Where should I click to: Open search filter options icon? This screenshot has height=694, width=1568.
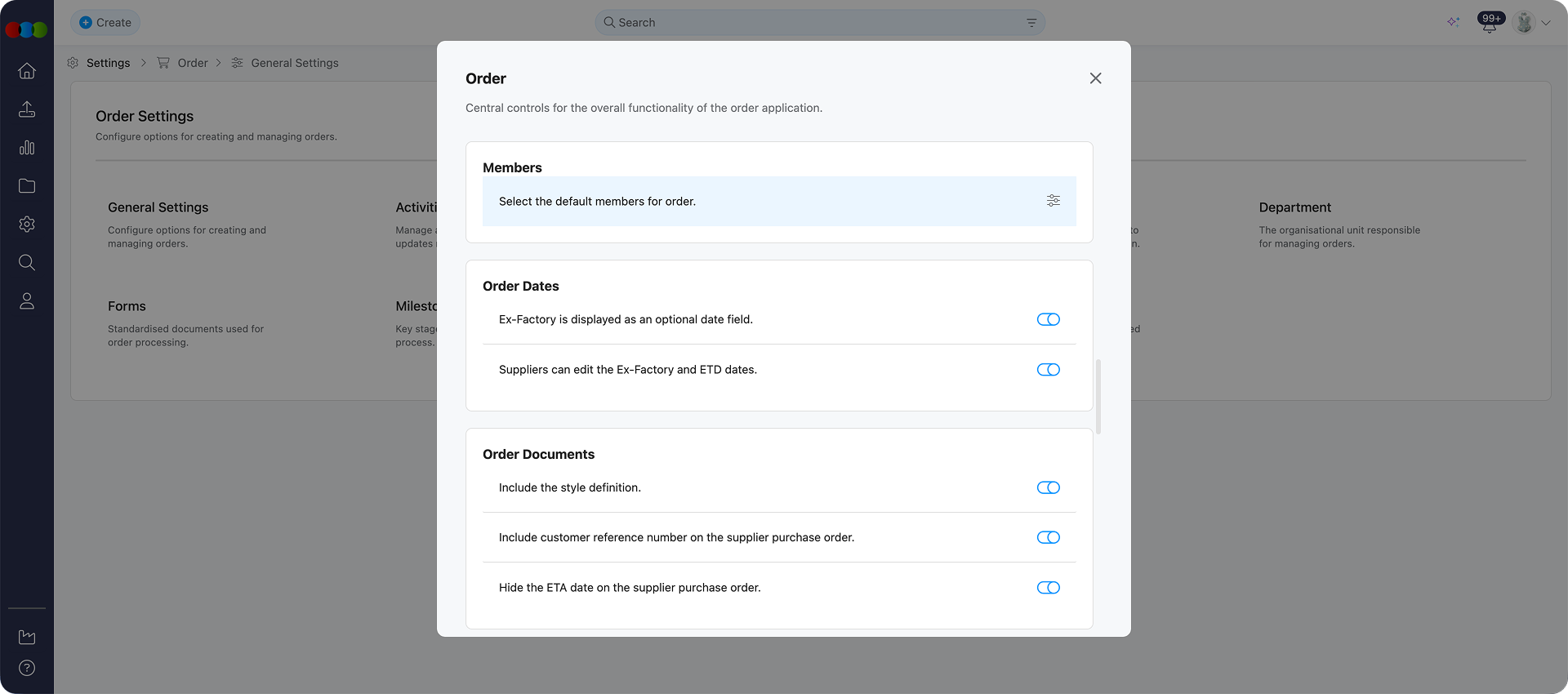1031,23
